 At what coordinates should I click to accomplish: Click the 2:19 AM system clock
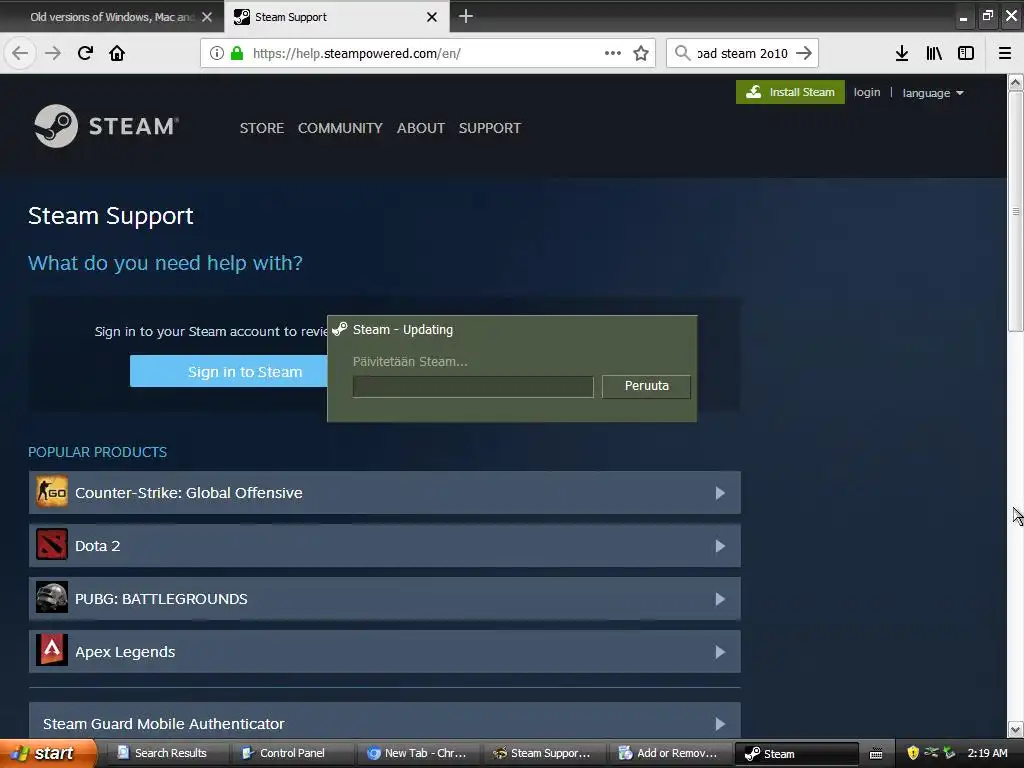click(x=987, y=753)
